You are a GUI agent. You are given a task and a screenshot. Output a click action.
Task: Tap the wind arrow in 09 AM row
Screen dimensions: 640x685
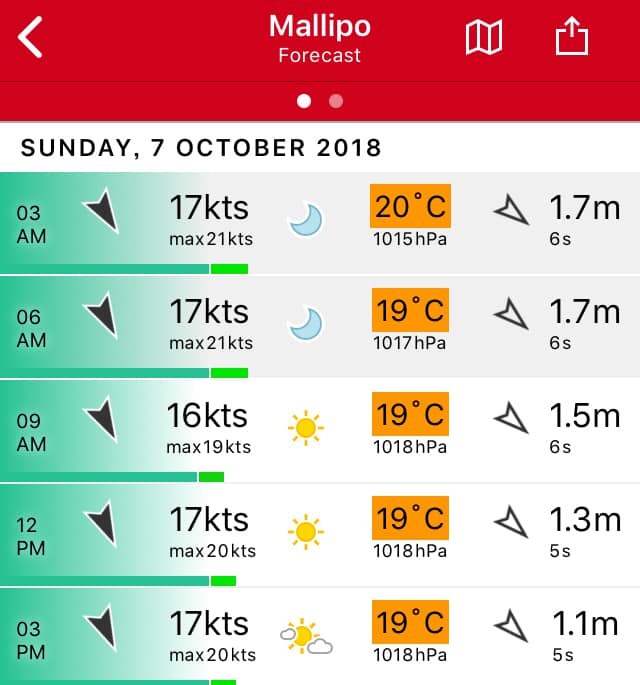pyautogui.click(x=102, y=419)
